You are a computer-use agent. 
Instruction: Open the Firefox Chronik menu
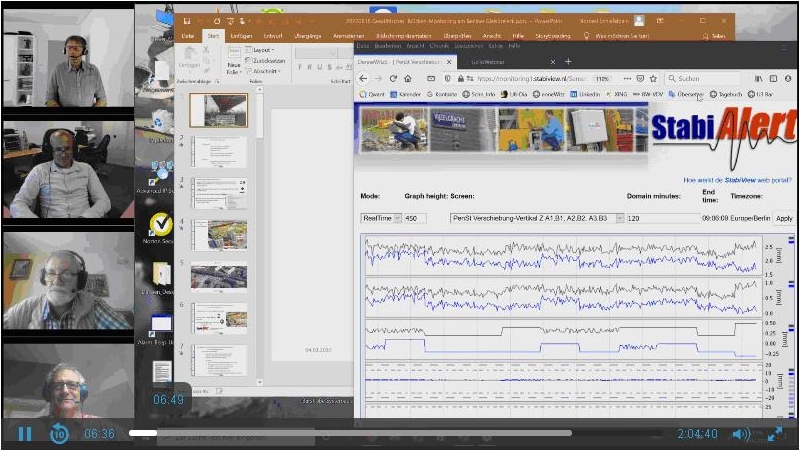tap(439, 46)
